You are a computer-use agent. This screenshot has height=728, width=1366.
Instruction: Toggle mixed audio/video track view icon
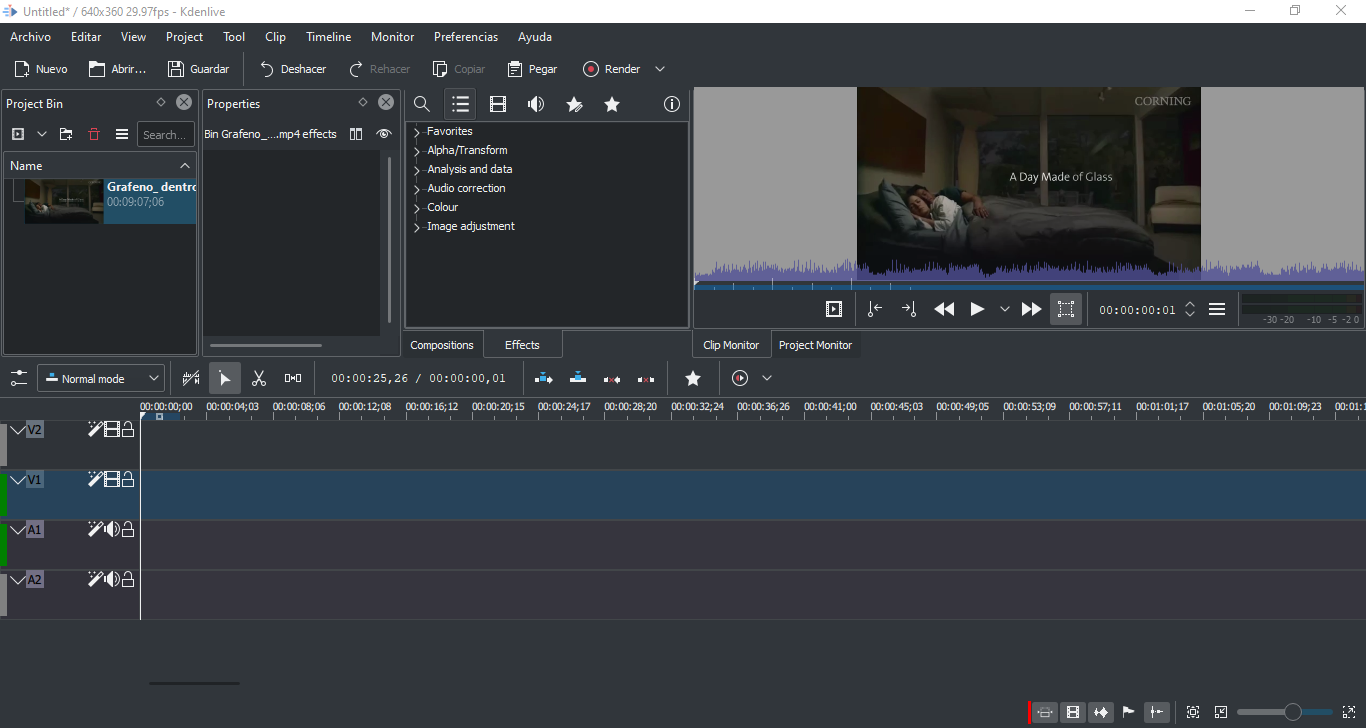coord(191,378)
